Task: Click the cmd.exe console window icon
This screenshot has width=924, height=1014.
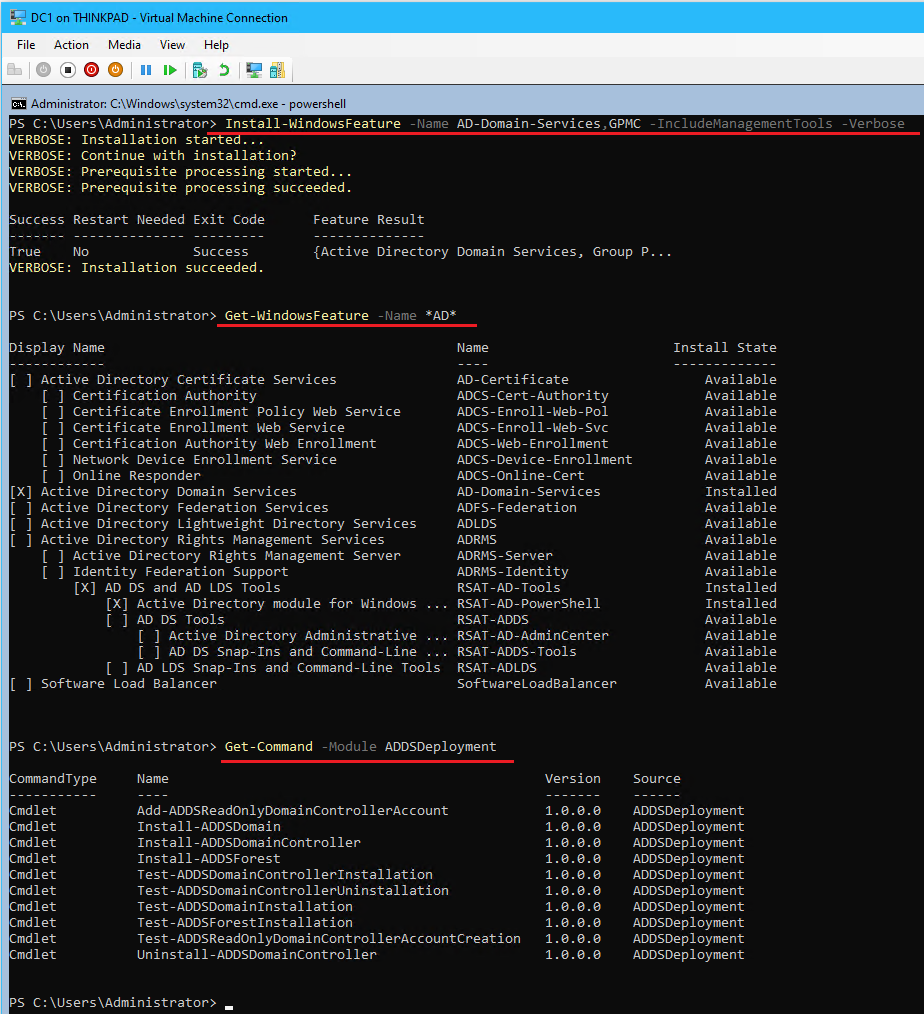Action: point(19,103)
